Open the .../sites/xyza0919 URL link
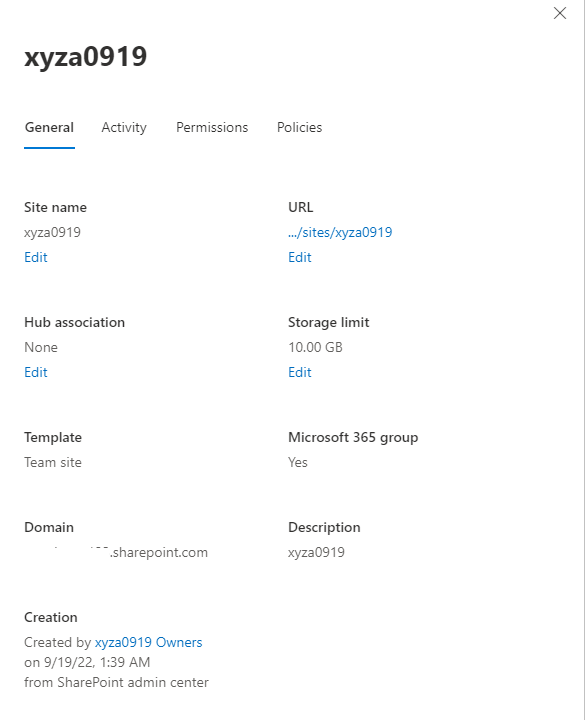The height and width of the screenshot is (721, 586). click(x=340, y=232)
